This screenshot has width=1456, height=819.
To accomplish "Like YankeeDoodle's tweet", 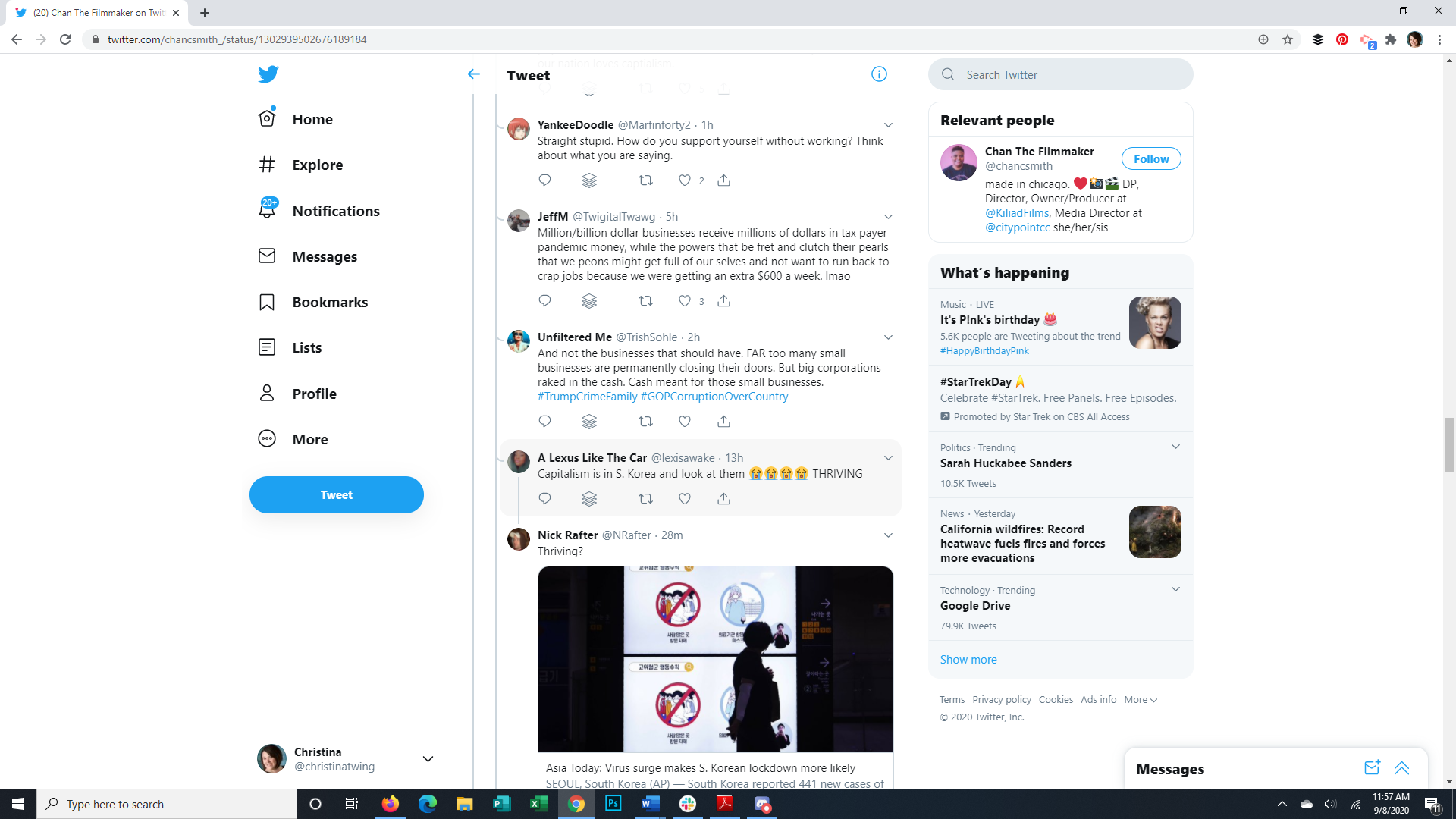I will (x=685, y=180).
